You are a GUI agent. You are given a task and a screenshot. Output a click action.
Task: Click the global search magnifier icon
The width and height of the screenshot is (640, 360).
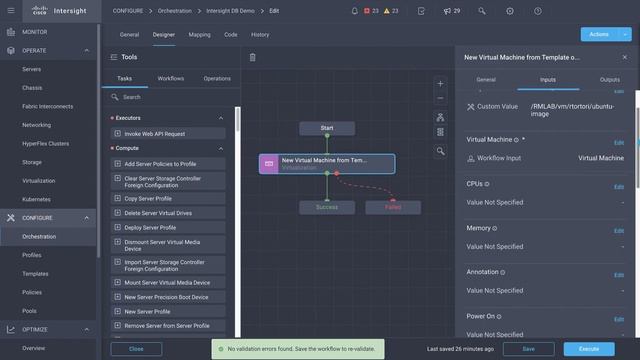pos(482,11)
